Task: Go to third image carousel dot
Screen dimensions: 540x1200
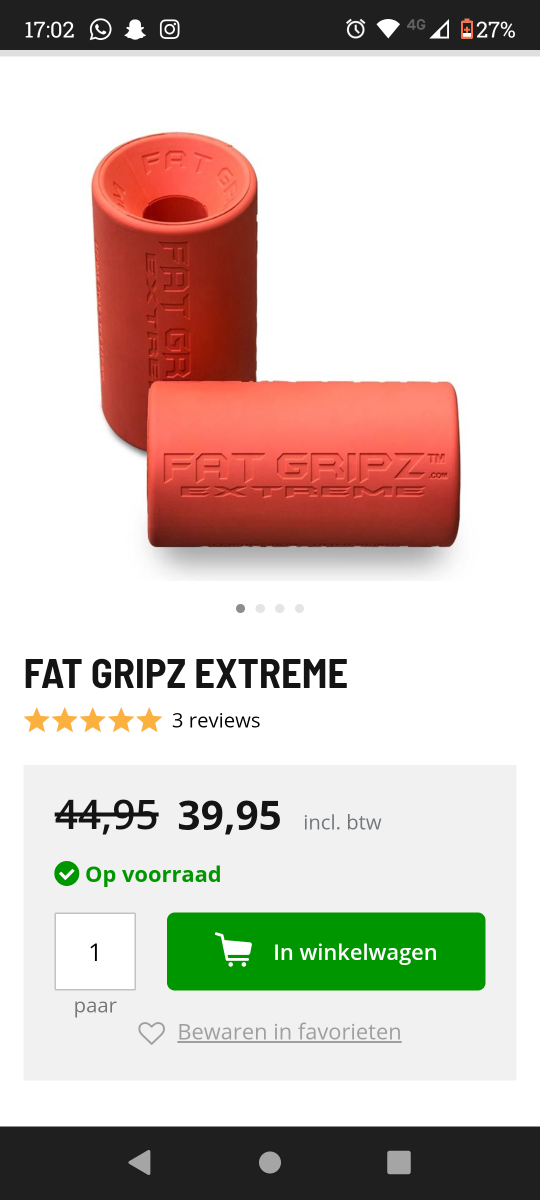Action: (280, 608)
